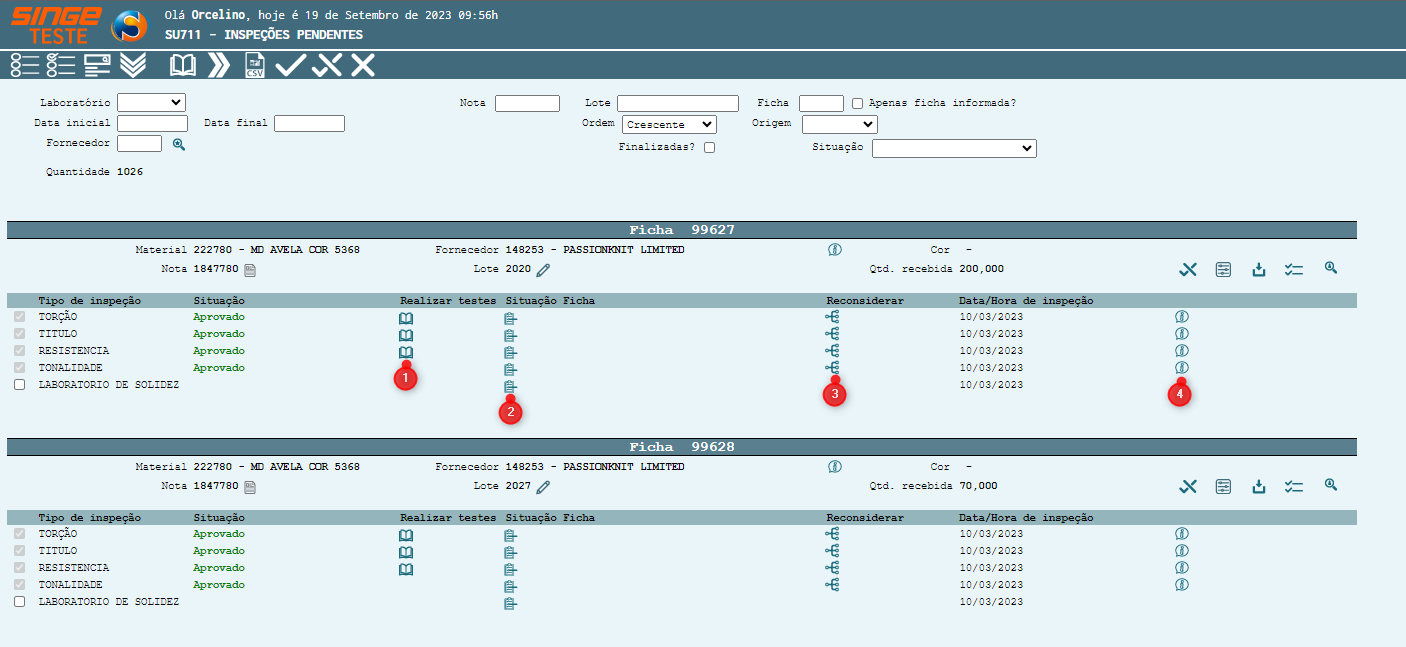The width and height of the screenshot is (1406, 647).
Task: Click the single checkmark icon in toolbar
Action: click(x=290, y=66)
